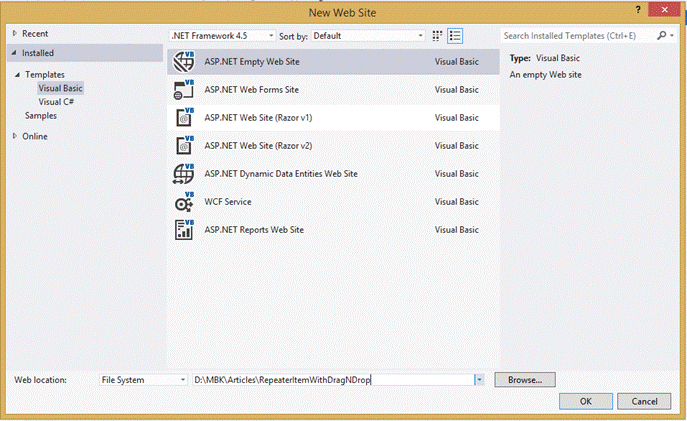Click the ASP.NET Web Forms Site icon

click(184, 89)
